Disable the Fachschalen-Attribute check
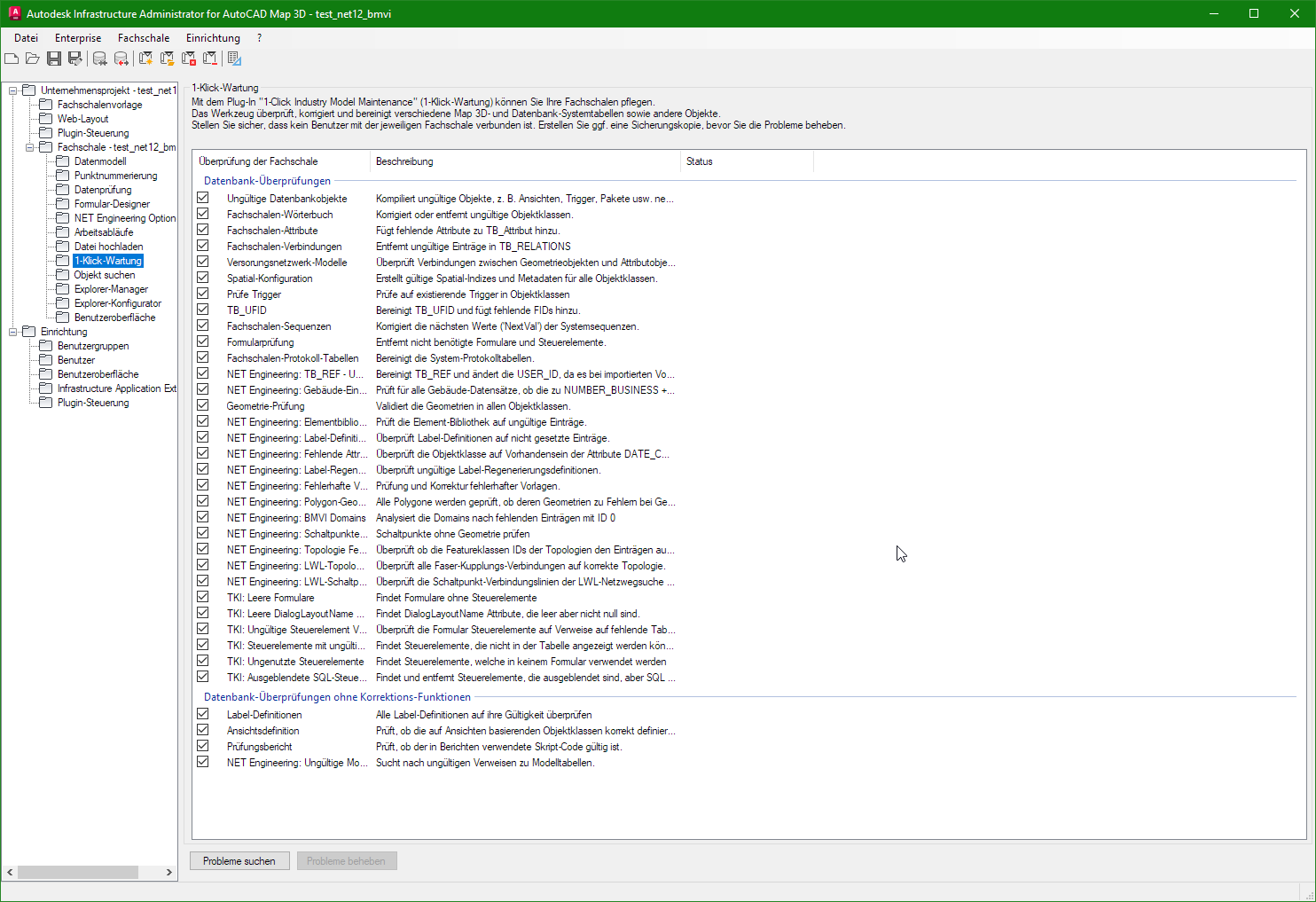Image resolution: width=1316 pixels, height=902 pixels. click(203, 230)
